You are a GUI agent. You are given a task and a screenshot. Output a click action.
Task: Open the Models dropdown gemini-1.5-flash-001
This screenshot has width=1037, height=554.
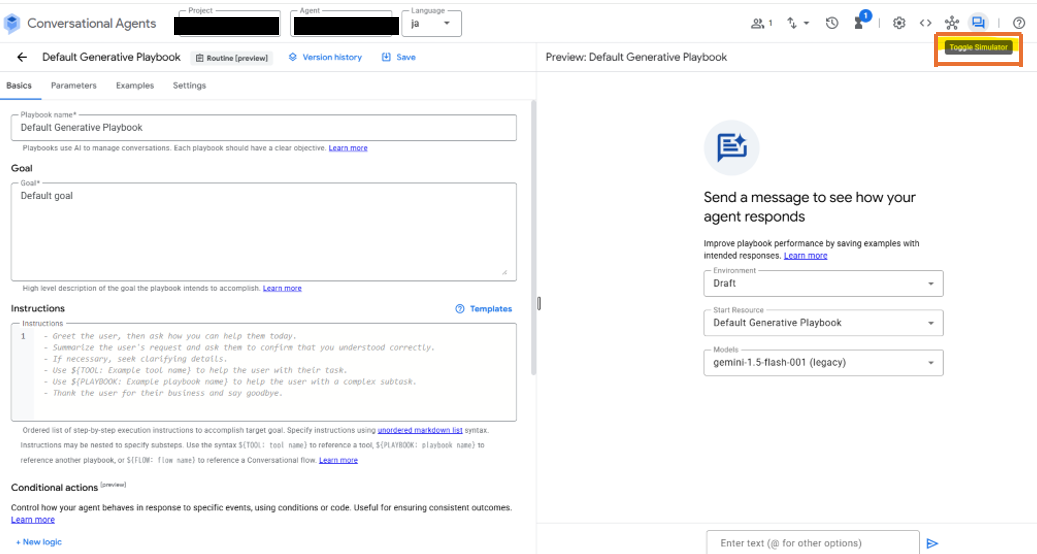pos(823,362)
